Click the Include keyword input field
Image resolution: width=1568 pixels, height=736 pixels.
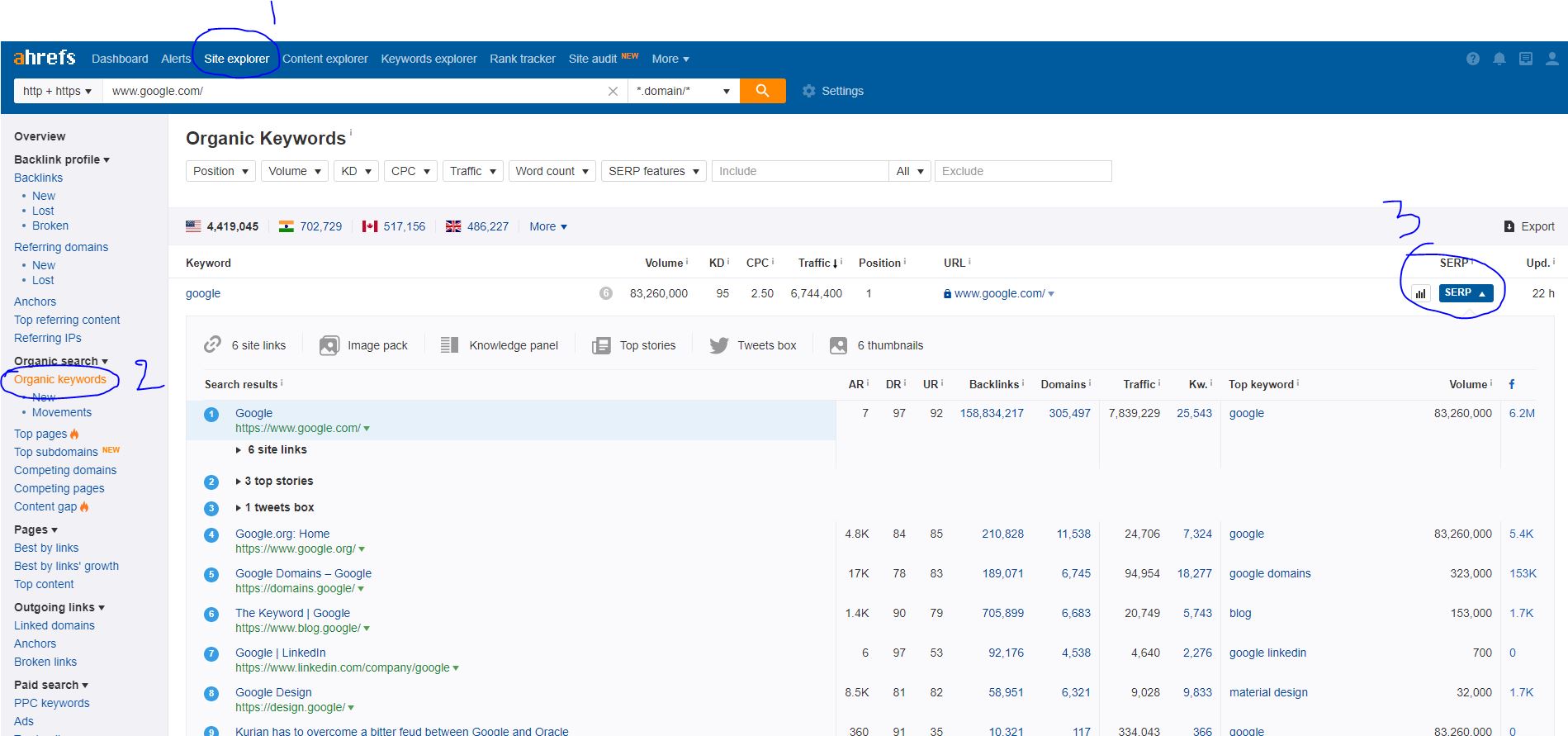tap(798, 171)
